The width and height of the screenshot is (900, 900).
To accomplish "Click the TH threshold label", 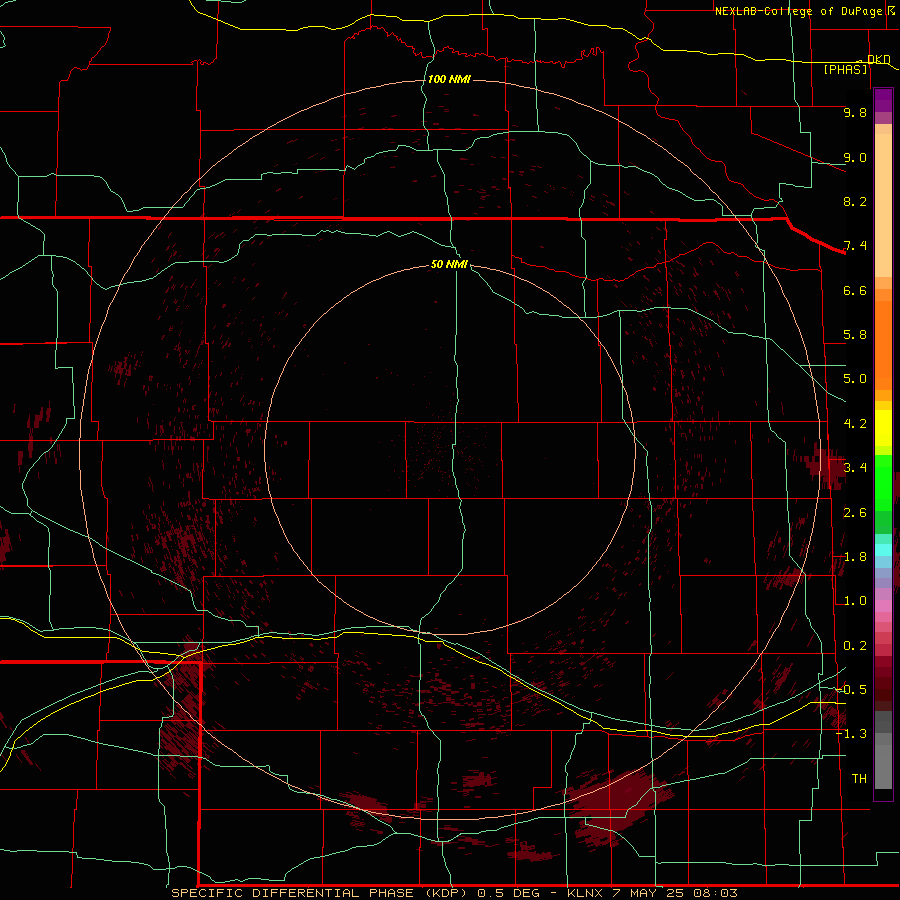I will point(859,778).
